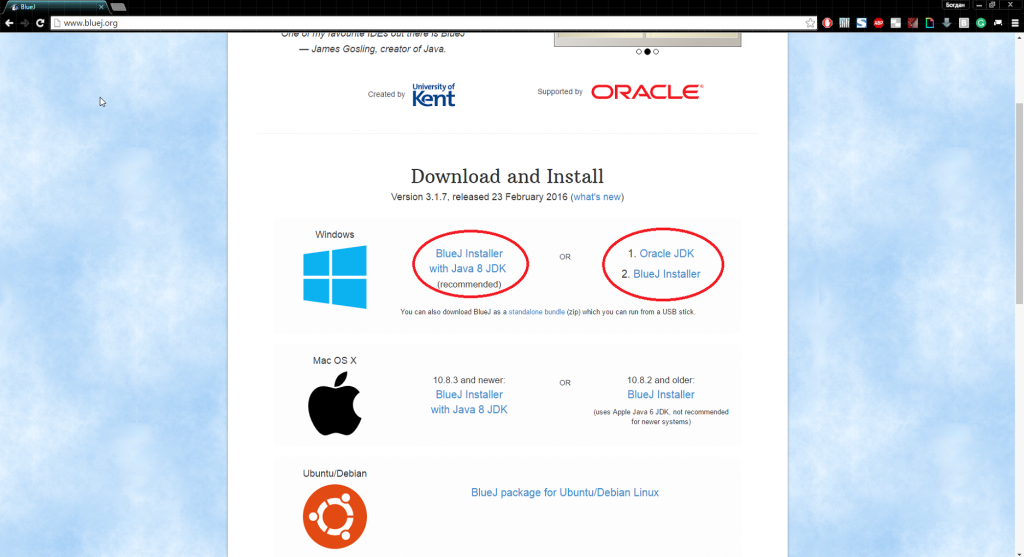Click the 'James Gosling, creator of Java' quote
Image resolution: width=1024 pixels, height=557 pixels.
pos(372,49)
